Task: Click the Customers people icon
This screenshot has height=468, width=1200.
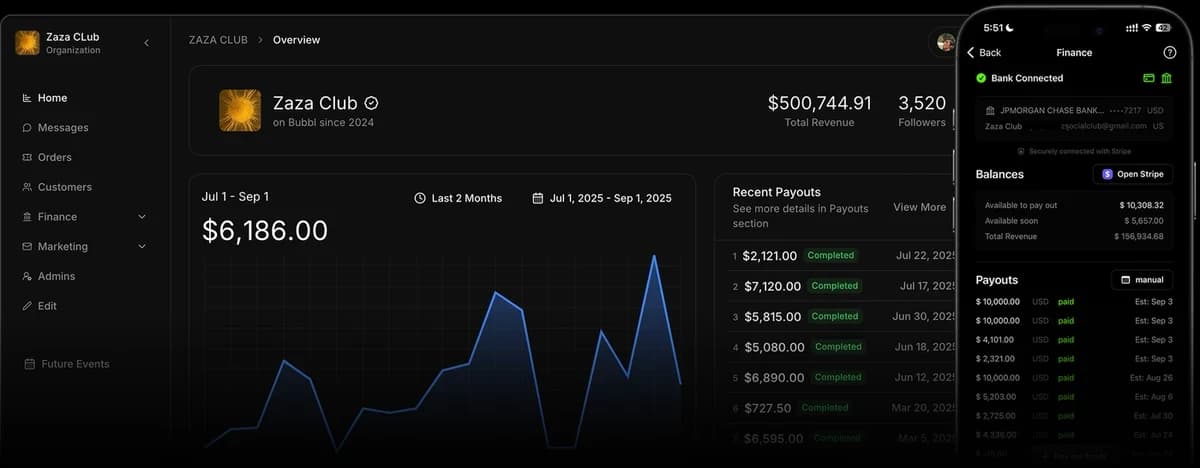Action: [x=27, y=187]
